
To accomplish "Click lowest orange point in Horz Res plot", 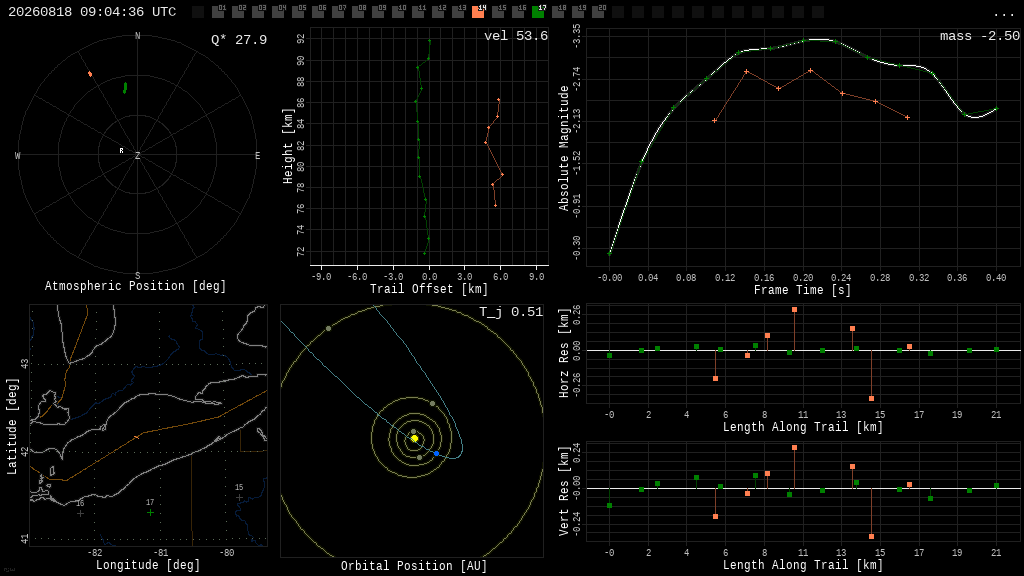I will point(871,398).
